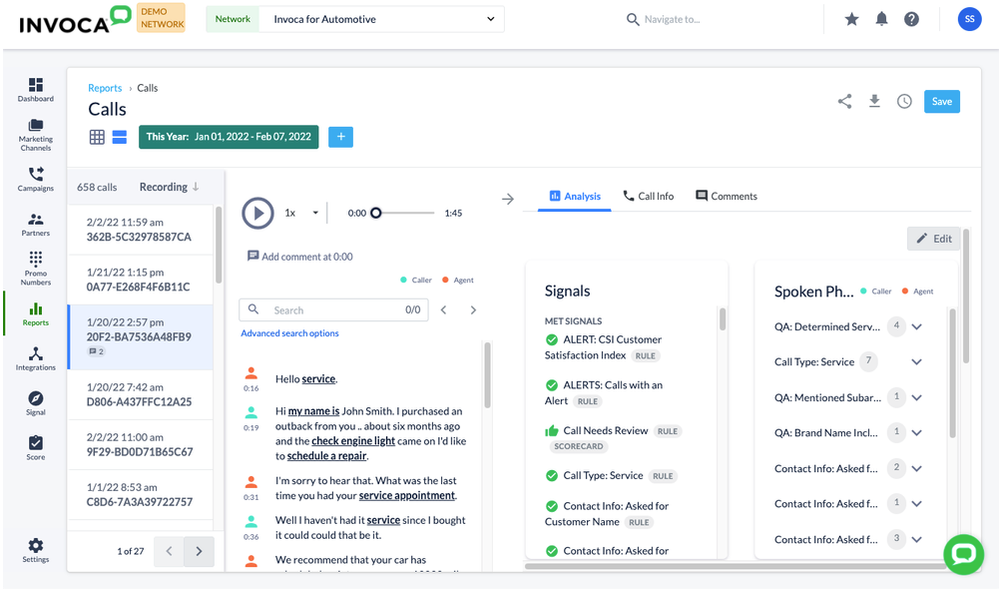Screen dimensions: 999x590
Task: Select call 20F2-BA7536A48FB9
Action: coord(140,337)
